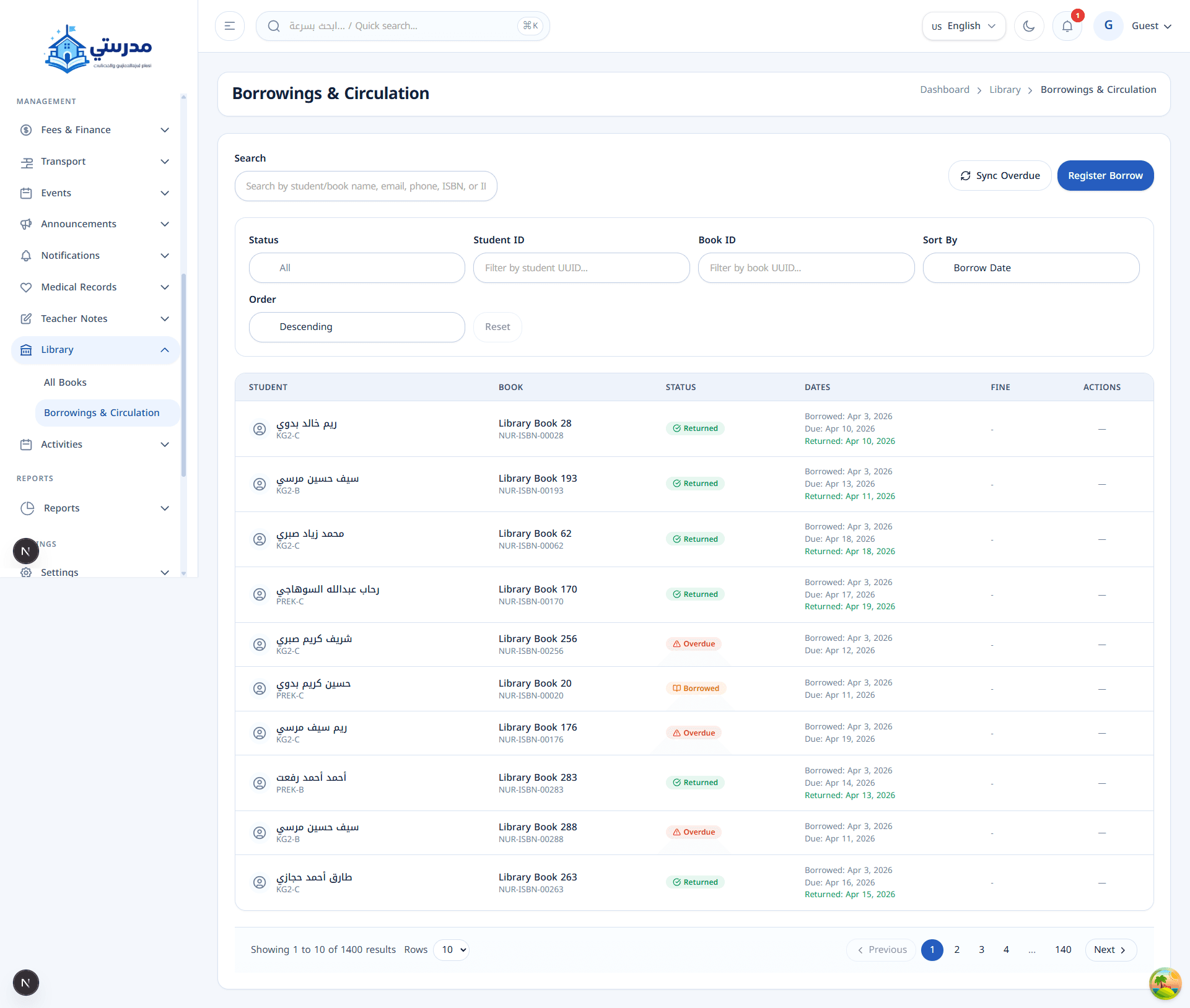Click the Events calendar icon
The width and height of the screenshot is (1190, 1008).
26,193
